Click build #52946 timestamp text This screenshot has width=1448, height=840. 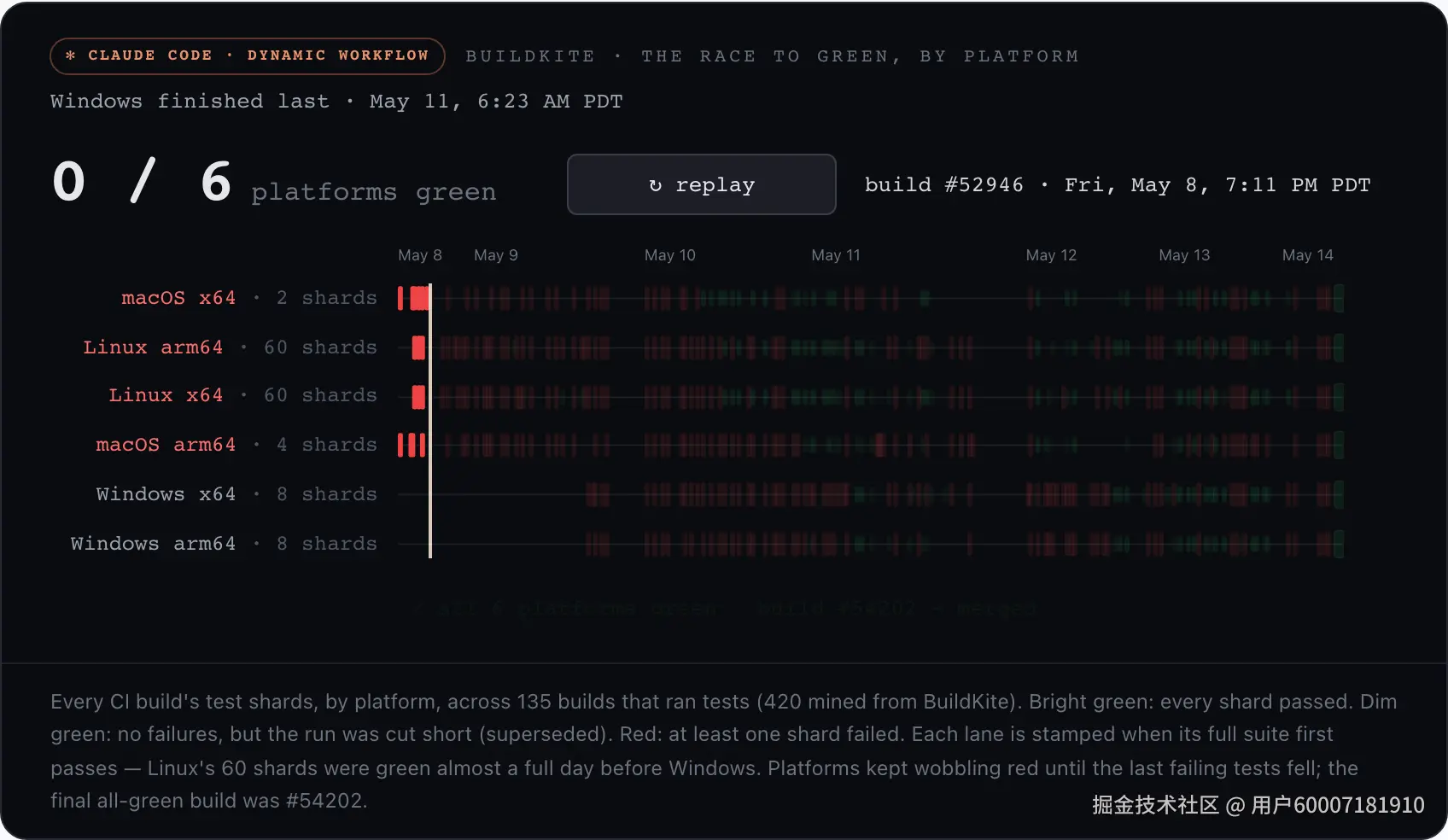coord(1118,185)
